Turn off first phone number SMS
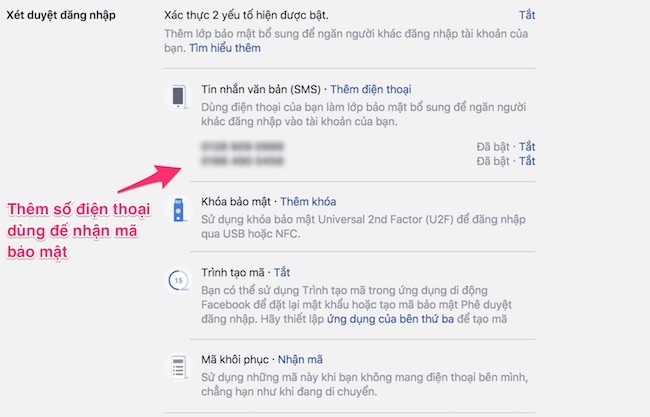 [527, 147]
